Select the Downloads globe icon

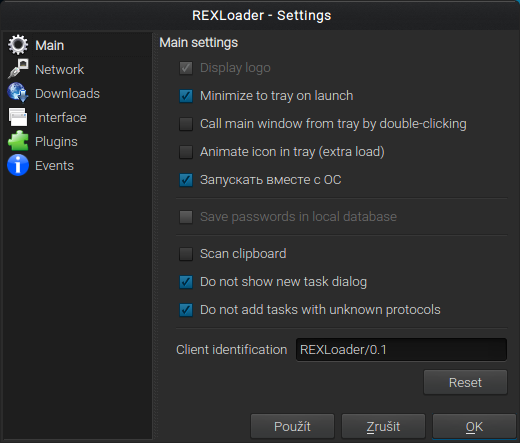click(x=18, y=93)
